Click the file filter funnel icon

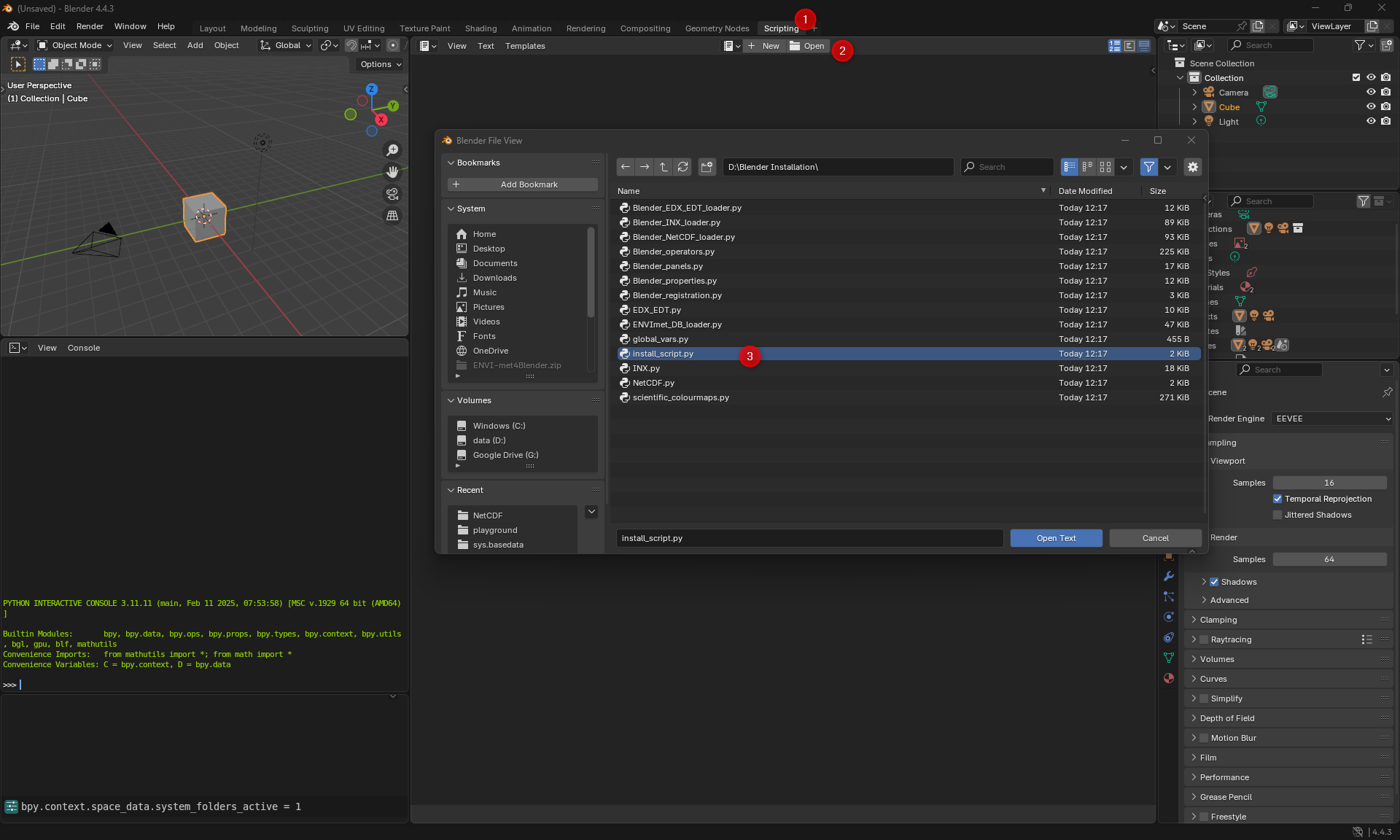(x=1148, y=167)
